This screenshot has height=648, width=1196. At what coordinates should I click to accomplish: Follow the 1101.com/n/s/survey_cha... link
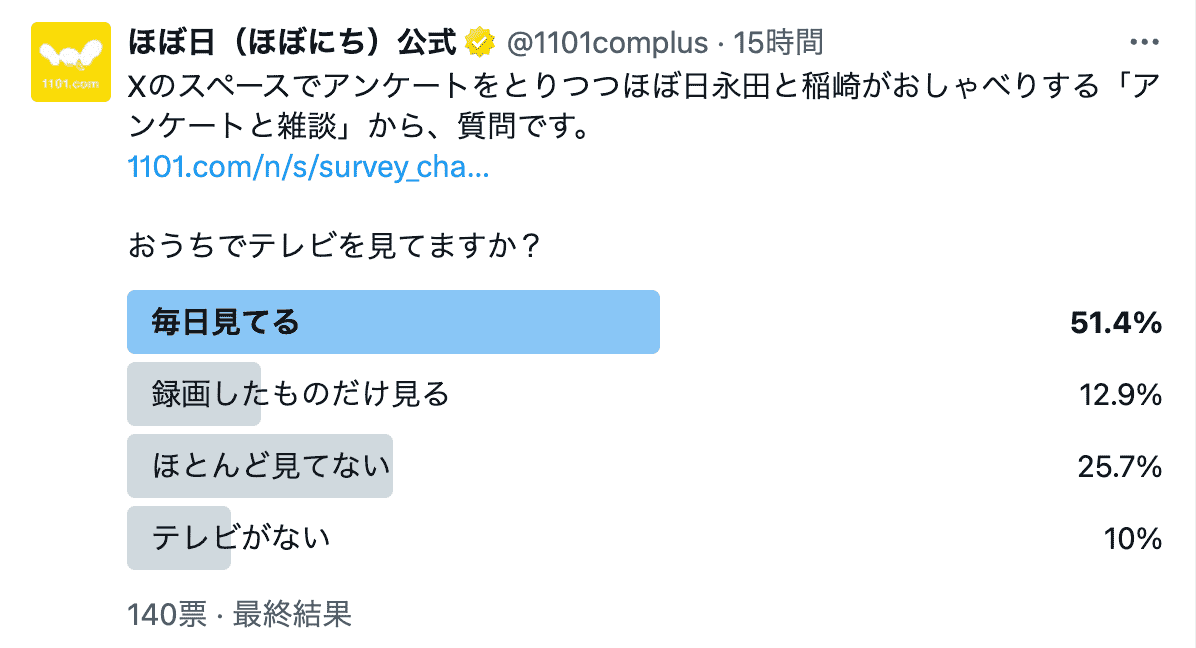[308, 168]
